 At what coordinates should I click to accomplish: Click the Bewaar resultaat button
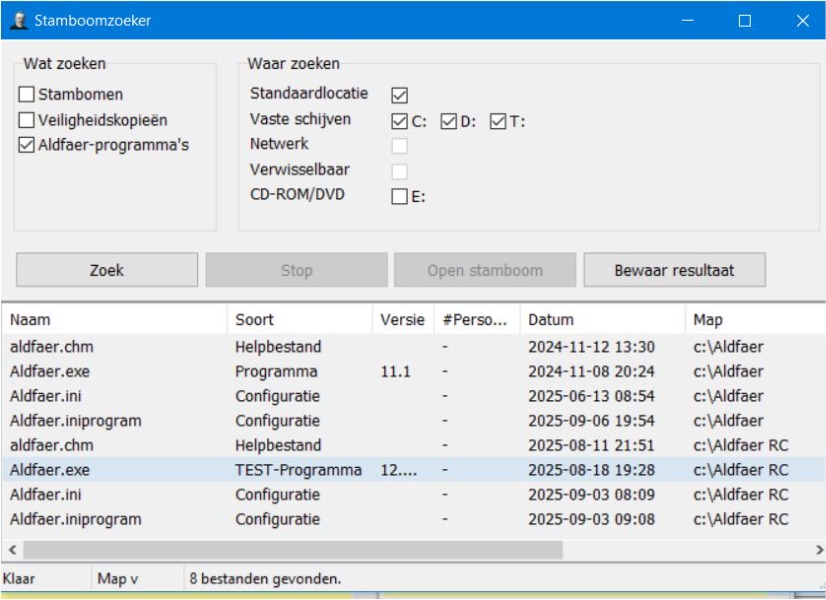coord(675,270)
